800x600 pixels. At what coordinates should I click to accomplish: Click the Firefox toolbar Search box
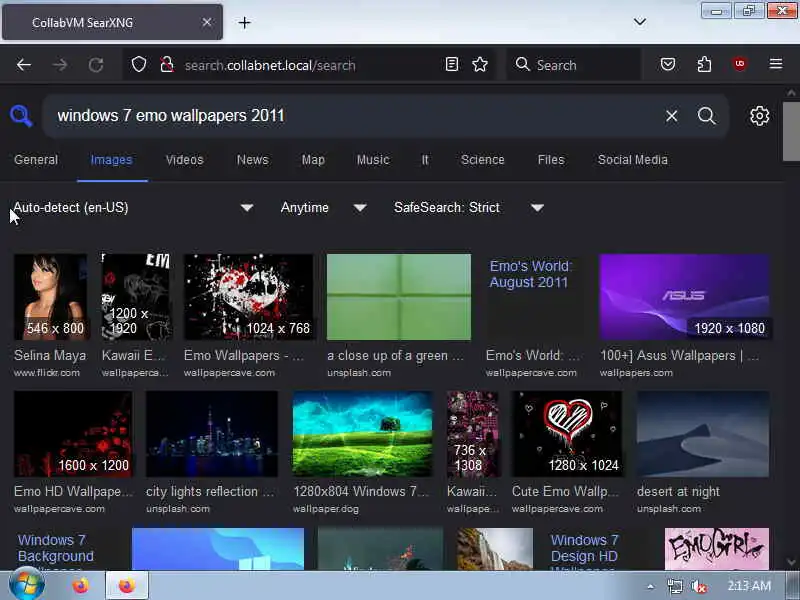[574, 65]
